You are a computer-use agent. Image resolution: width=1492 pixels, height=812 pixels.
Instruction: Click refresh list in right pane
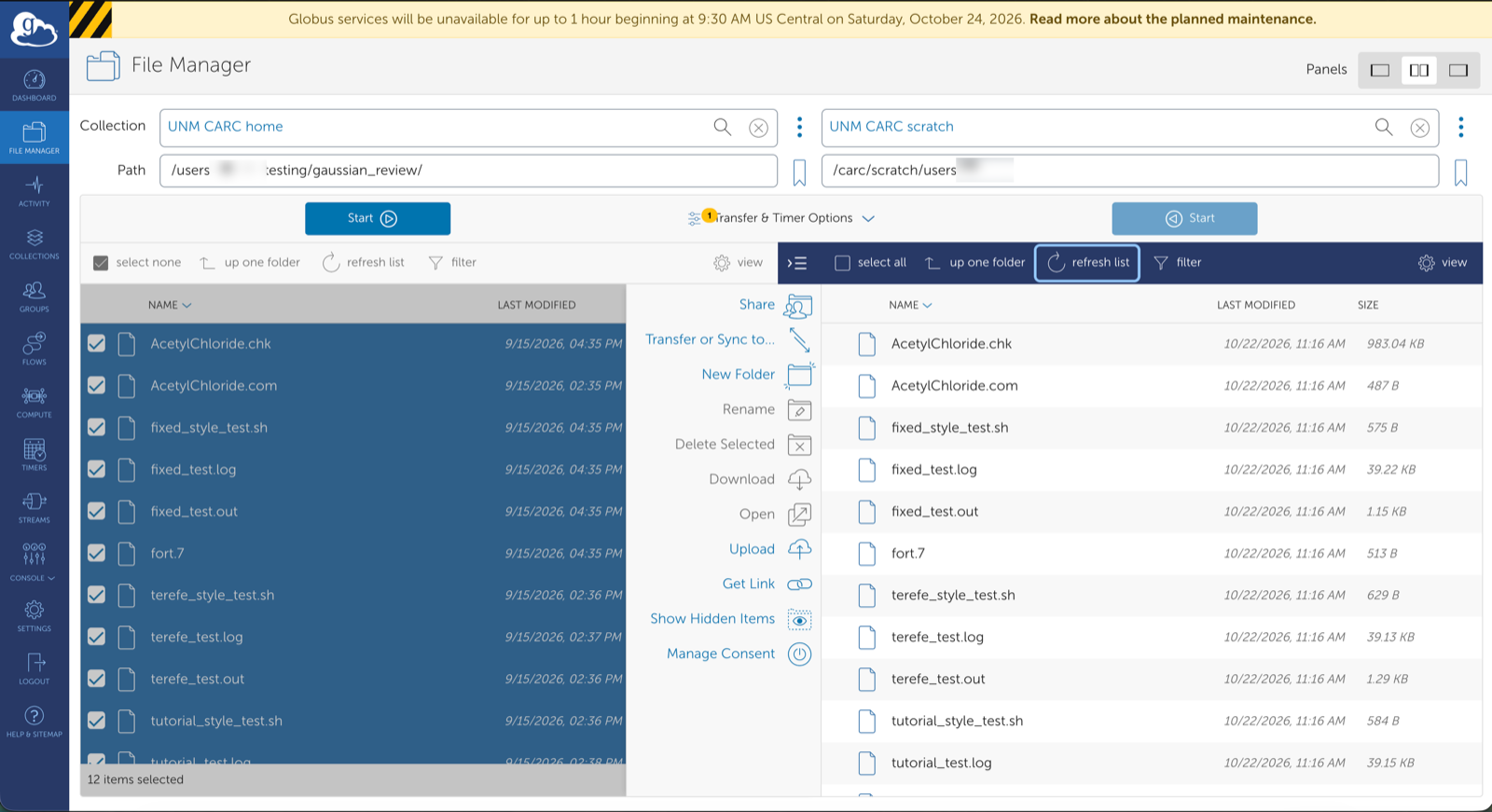pyautogui.click(x=1087, y=263)
